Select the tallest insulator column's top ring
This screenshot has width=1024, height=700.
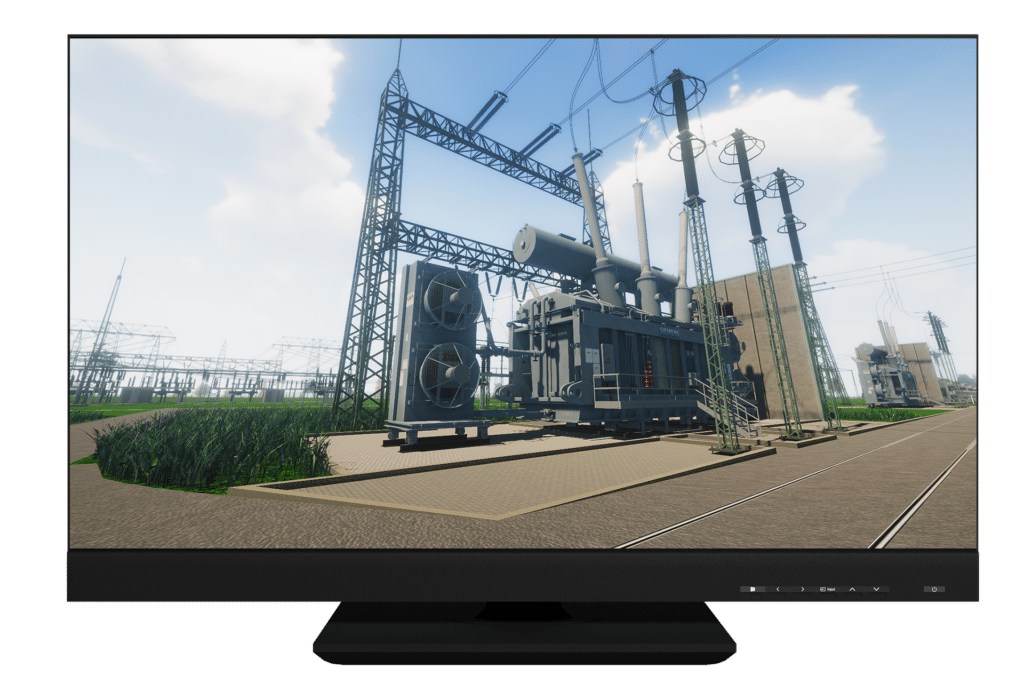pos(679,97)
